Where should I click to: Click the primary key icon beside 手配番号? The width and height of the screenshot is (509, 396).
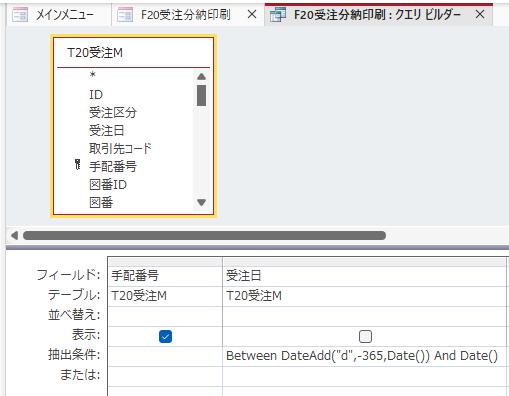[78, 164]
